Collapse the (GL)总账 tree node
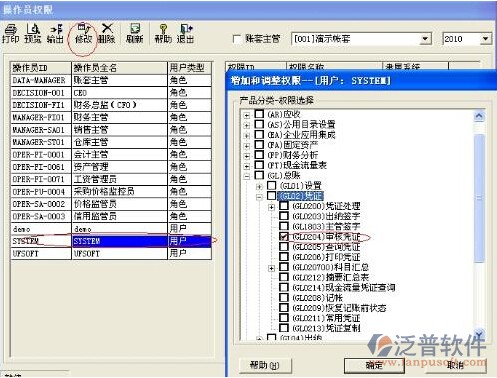Viewport: 497px width, 378px height. pos(247,176)
